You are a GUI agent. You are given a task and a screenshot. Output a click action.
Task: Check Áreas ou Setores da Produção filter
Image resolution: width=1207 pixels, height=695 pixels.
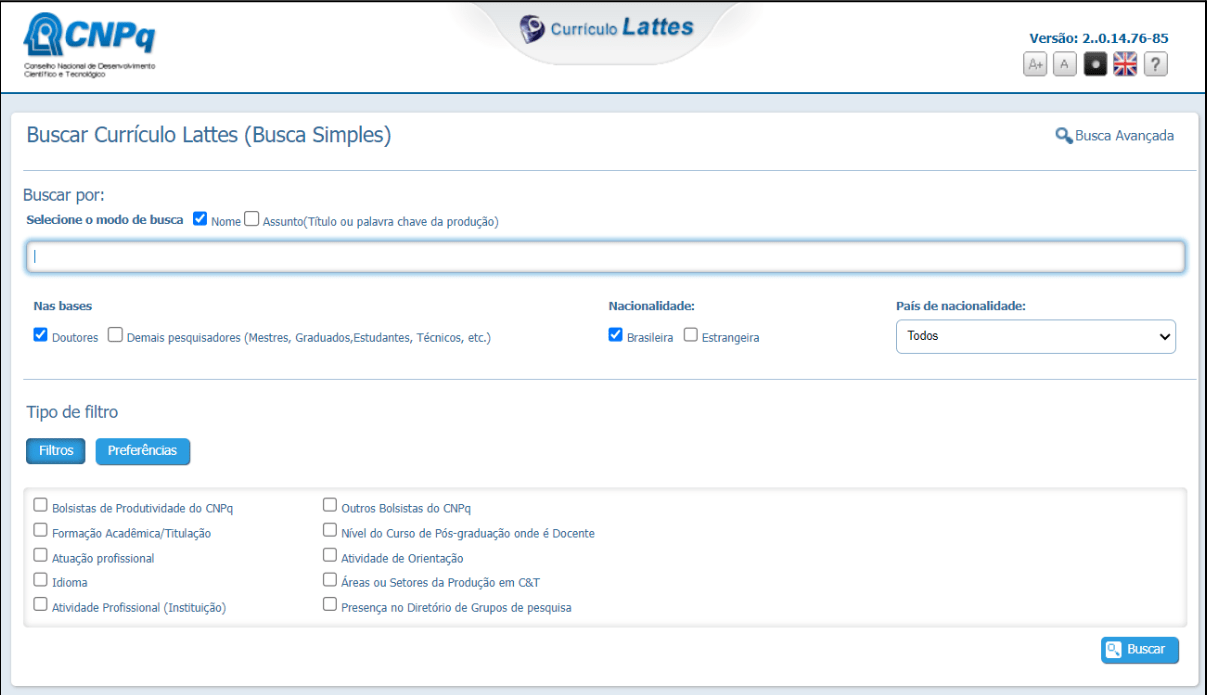pyautogui.click(x=330, y=580)
